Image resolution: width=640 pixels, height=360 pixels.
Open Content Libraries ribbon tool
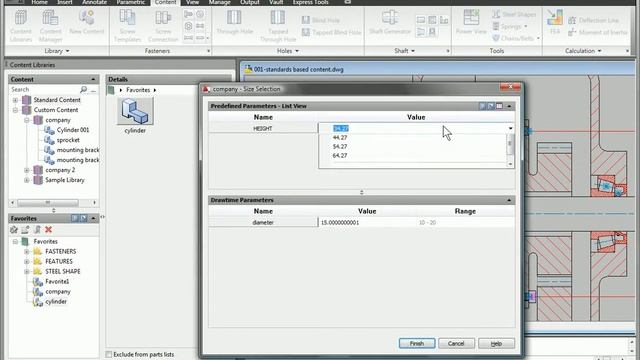[x=20, y=26]
